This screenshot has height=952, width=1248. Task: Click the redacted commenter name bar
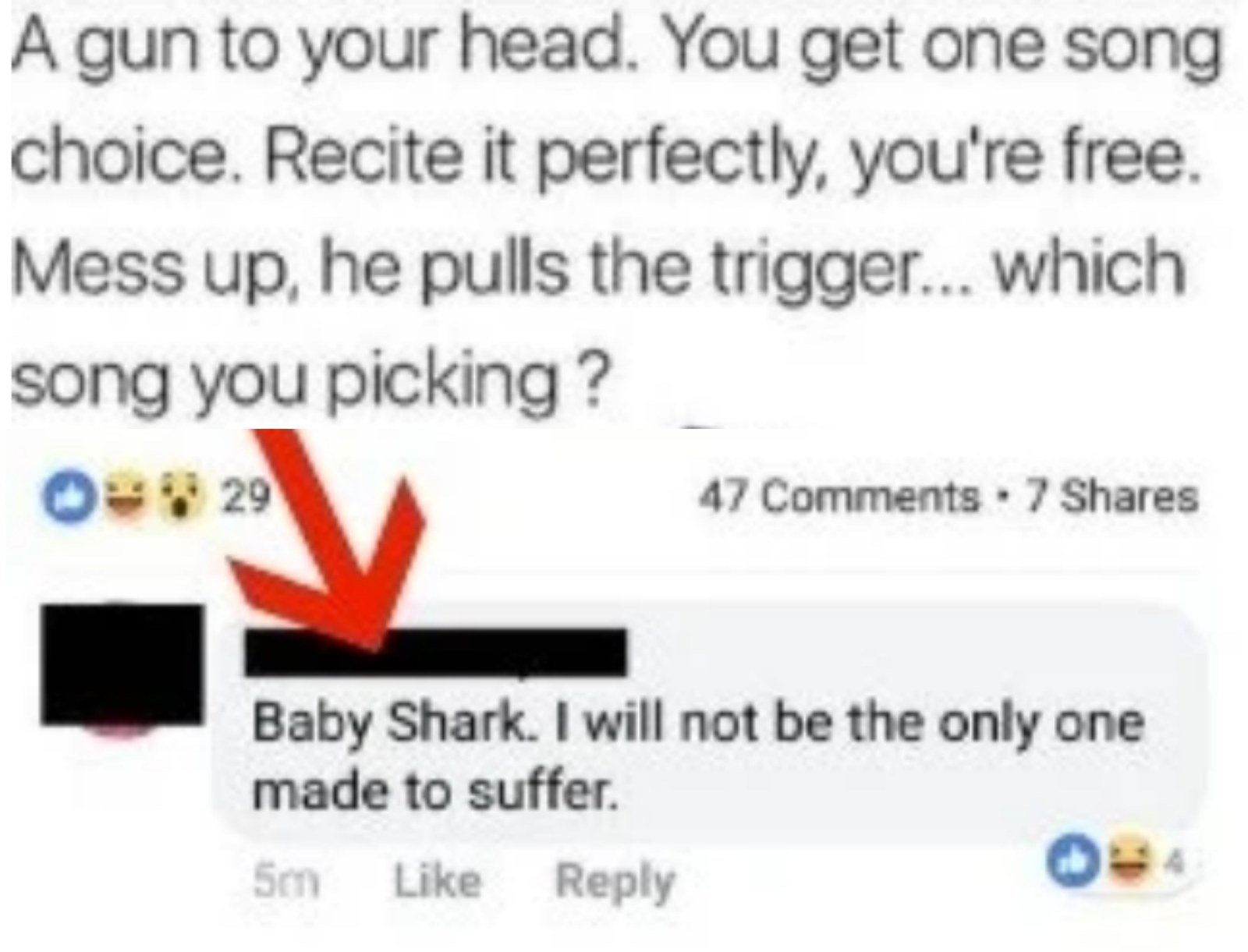[436, 651]
